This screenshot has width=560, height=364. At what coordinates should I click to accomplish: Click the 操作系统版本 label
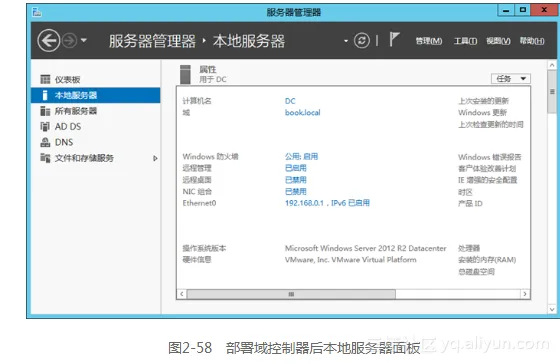click(204, 248)
